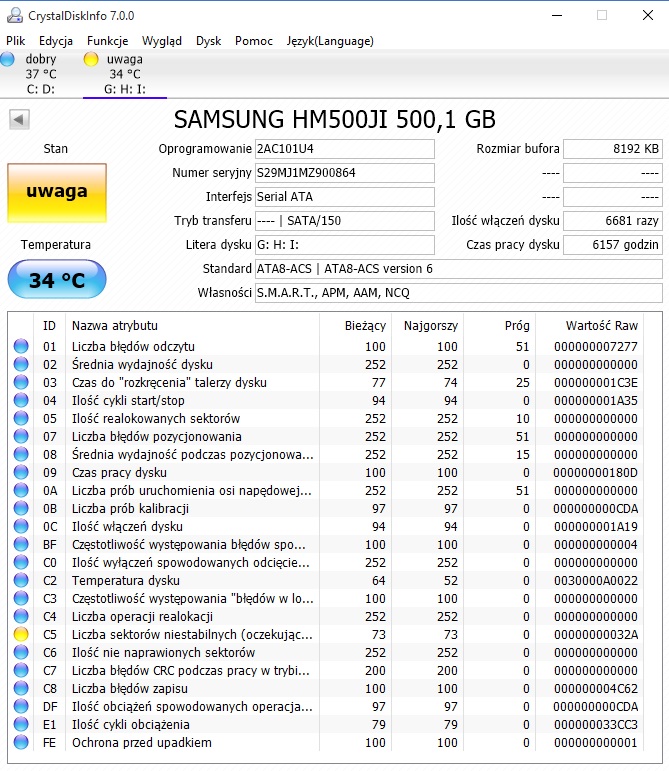This screenshot has width=669, height=771.
Task: Click blue status dot for attribute 01
Action: point(21,346)
